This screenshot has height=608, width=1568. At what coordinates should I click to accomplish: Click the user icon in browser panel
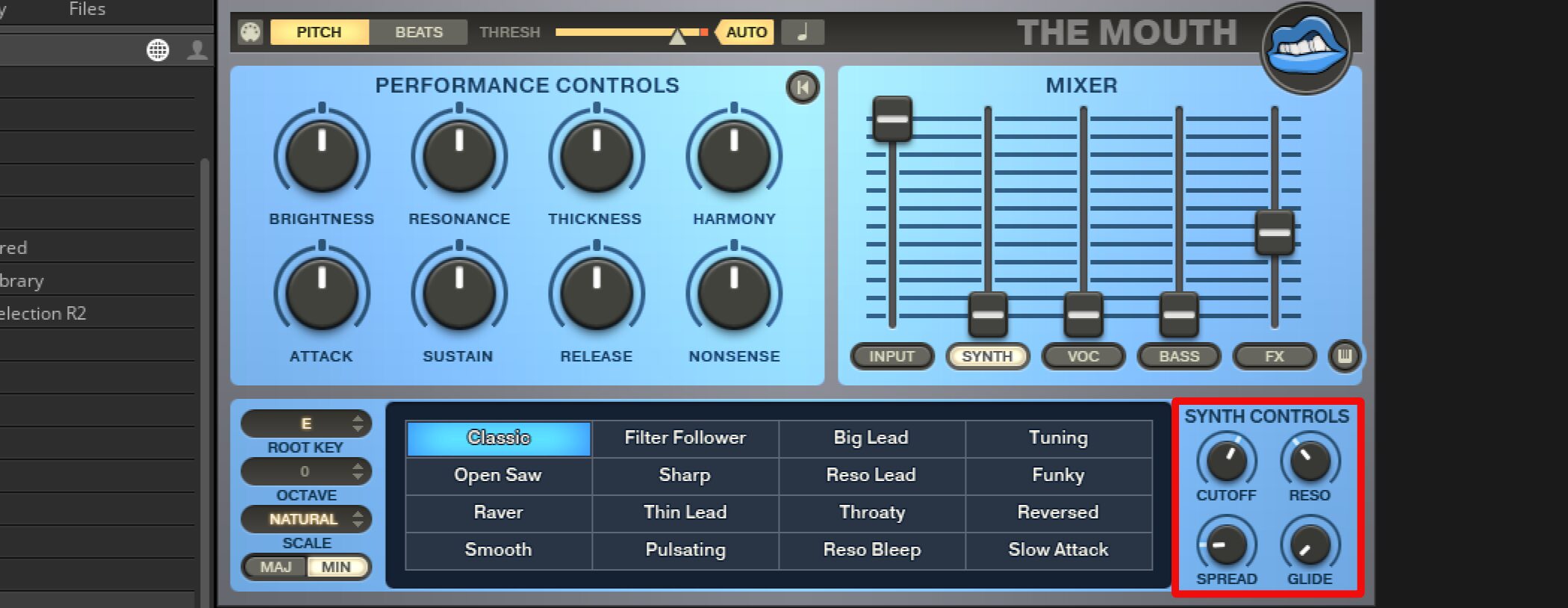tap(197, 50)
